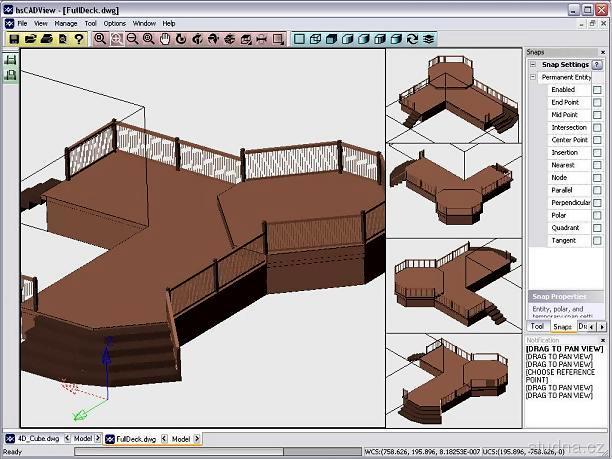The image size is (612, 459).
Task: Click the circular-arrow orbit icon next to the hand
Action: tap(181, 39)
